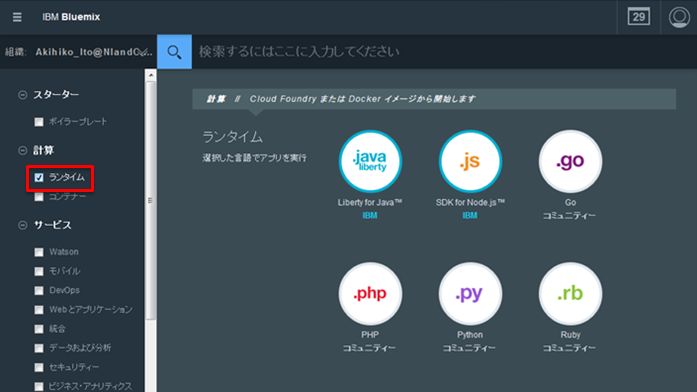Click the sidebar scrollbar up arrow
Image resolution: width=697 pixels, height=392 pixels.
click(x=151, y=75)
